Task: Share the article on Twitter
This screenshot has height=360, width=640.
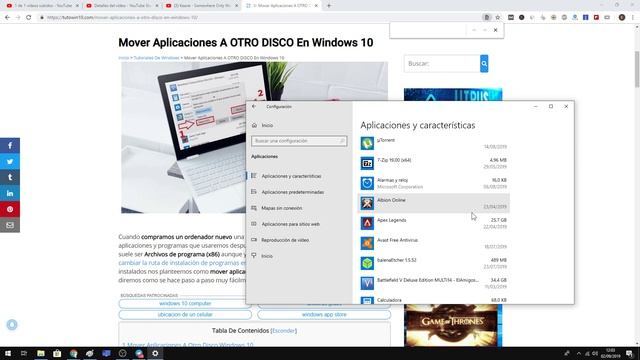Action: [x=10, y=162]
